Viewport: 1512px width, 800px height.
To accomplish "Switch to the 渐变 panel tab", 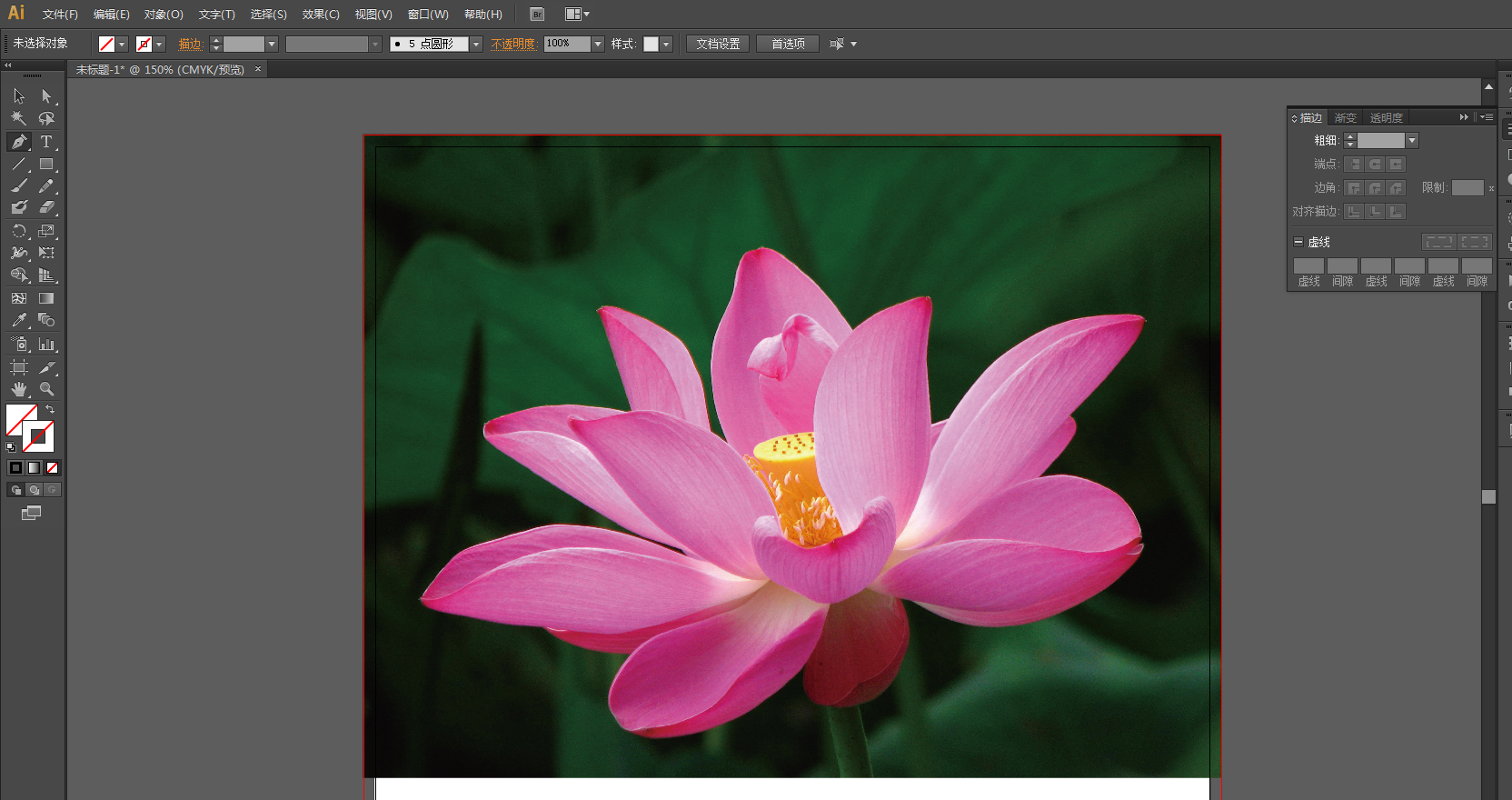I will pos(1345,118).
